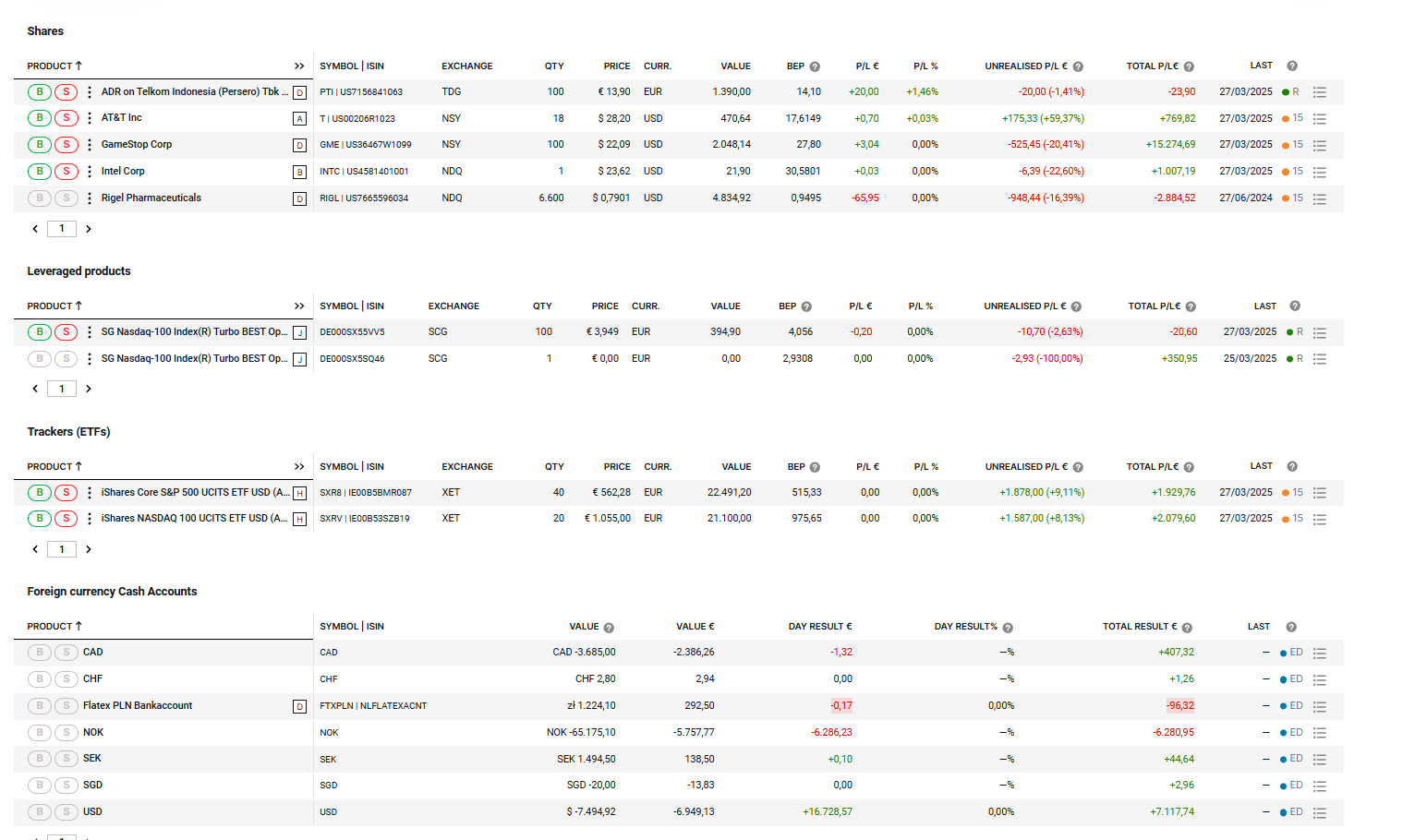
Task: Click three-dot options for Rigel Pharmaceuticals
Action: coord(90,198)
